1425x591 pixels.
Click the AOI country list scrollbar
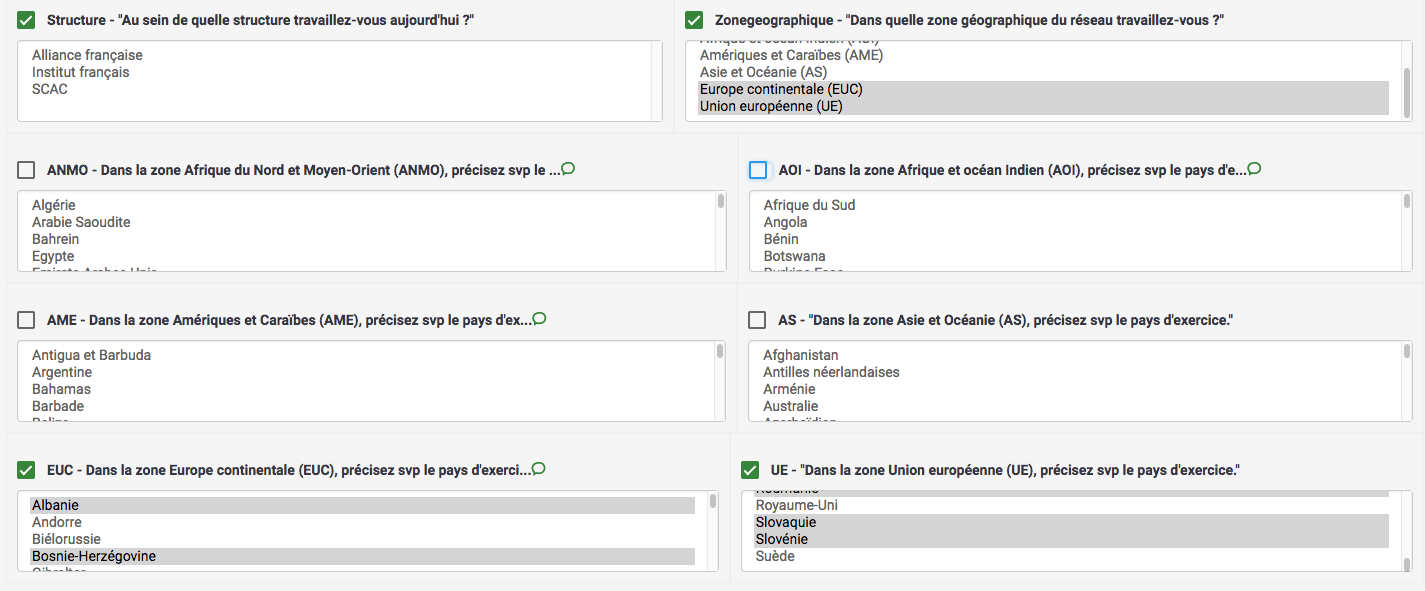[x=1406, y=230]
